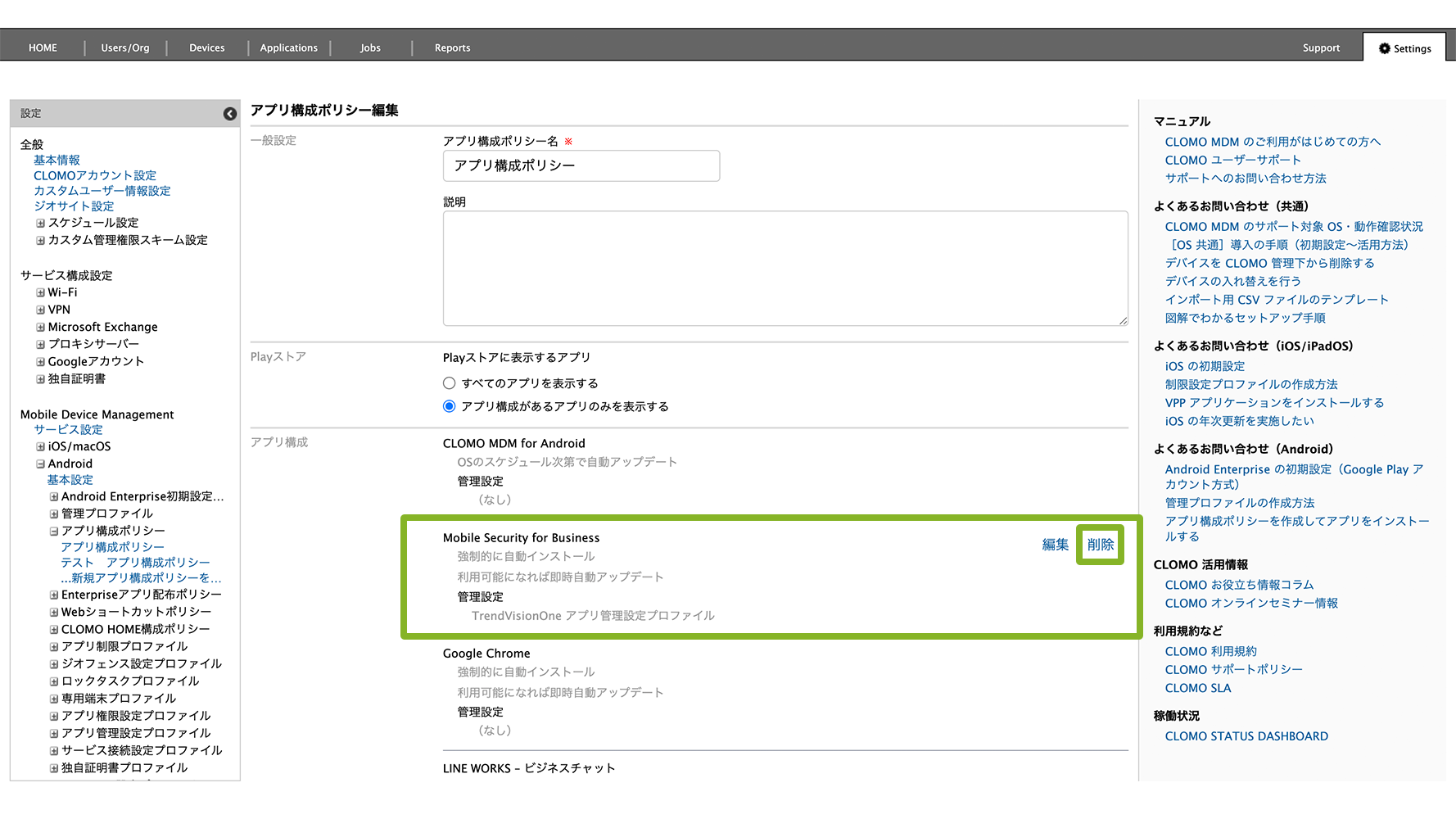The width and height of the screenshot is (1456, 819).
Task: Open the Reports navigation item
Action: coord(452,48)
